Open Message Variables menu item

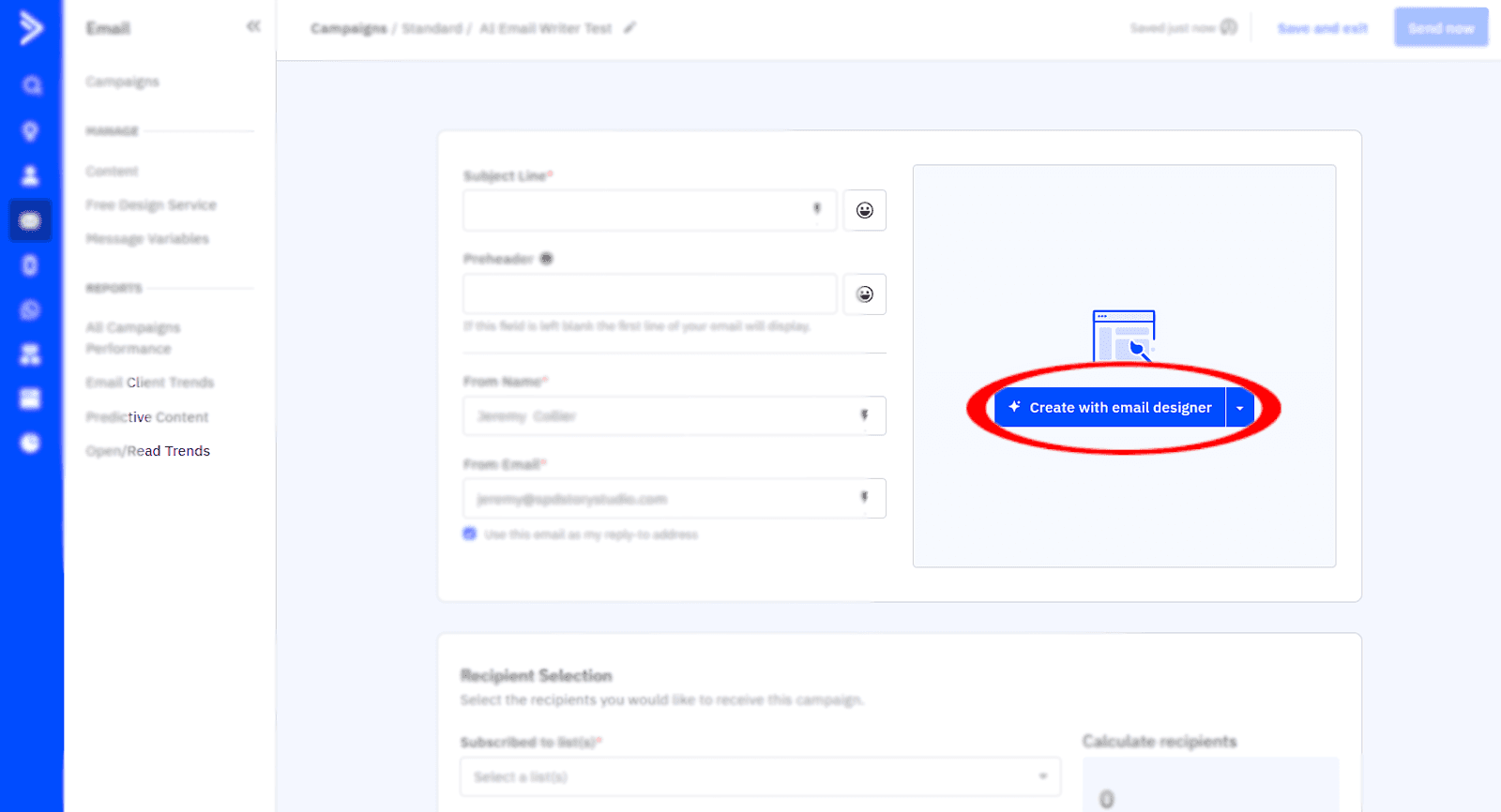147,239
